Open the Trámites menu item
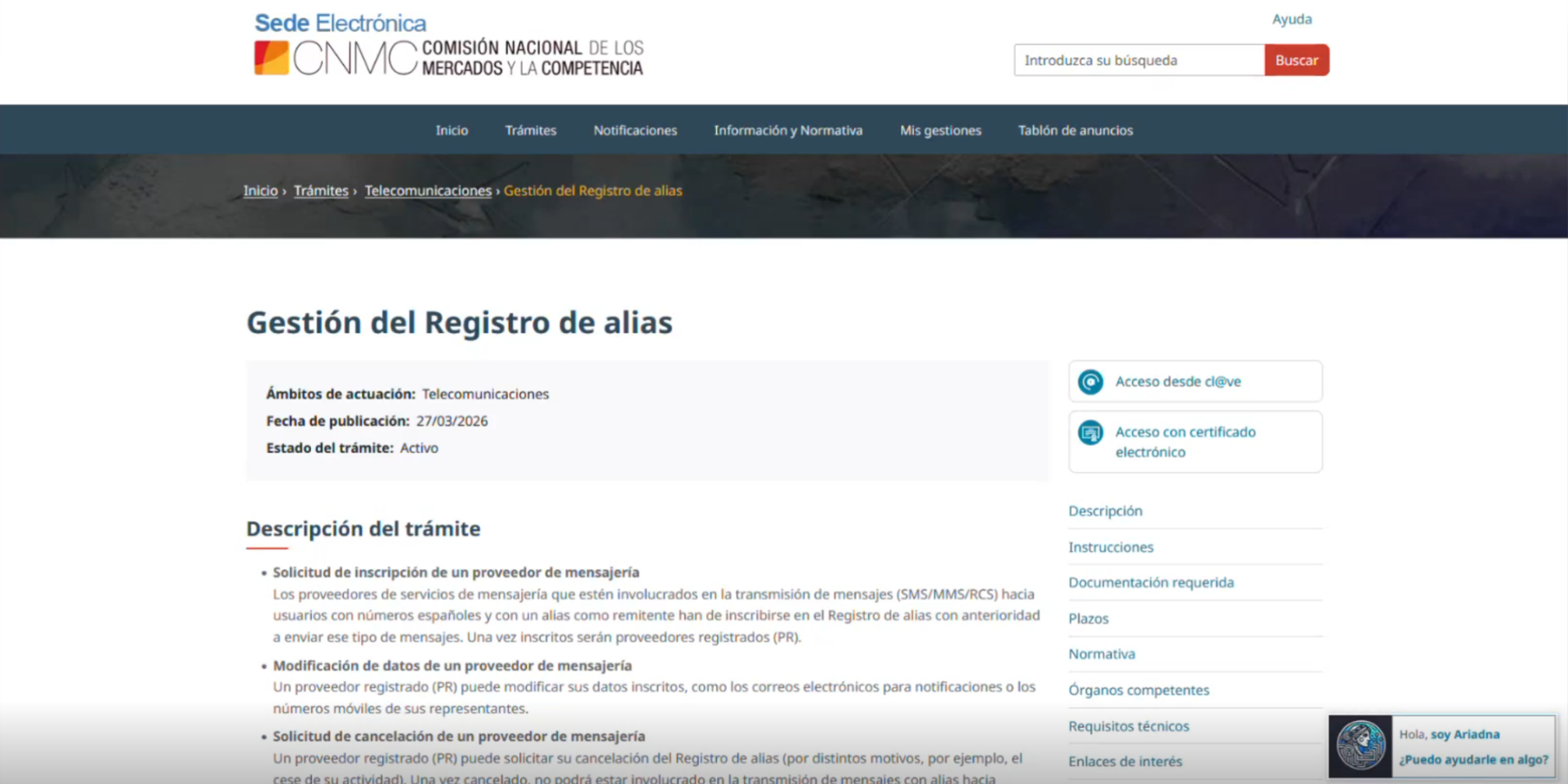The height and width of the screenshot is (784, 1568). click(531, 130)
